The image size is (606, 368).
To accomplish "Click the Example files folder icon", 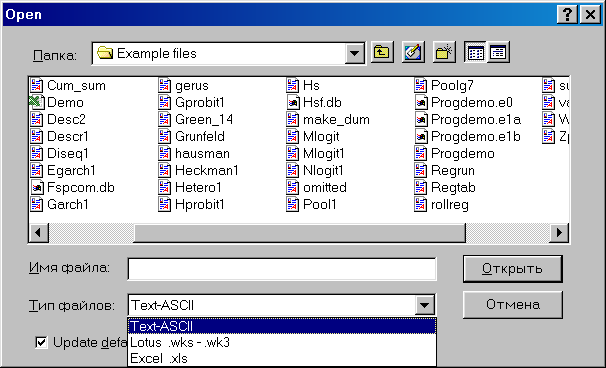I will (x=105, y=52).
